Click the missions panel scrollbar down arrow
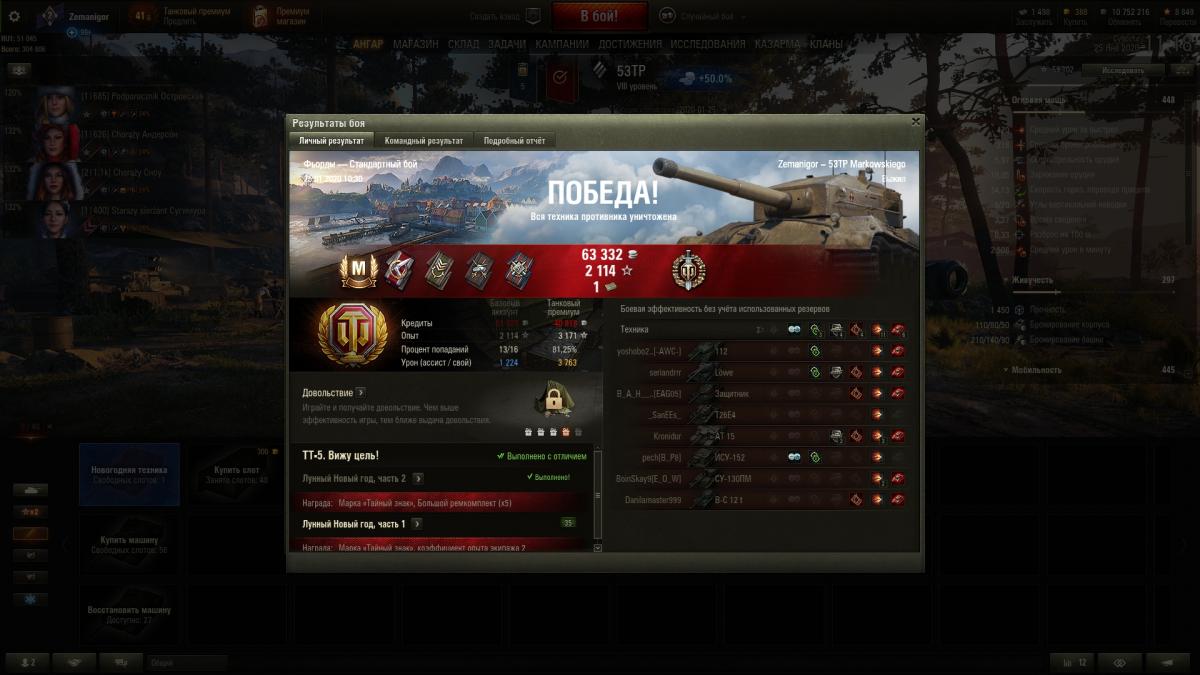The width and height of the screenshot is (1200, 675). [598, 547]
